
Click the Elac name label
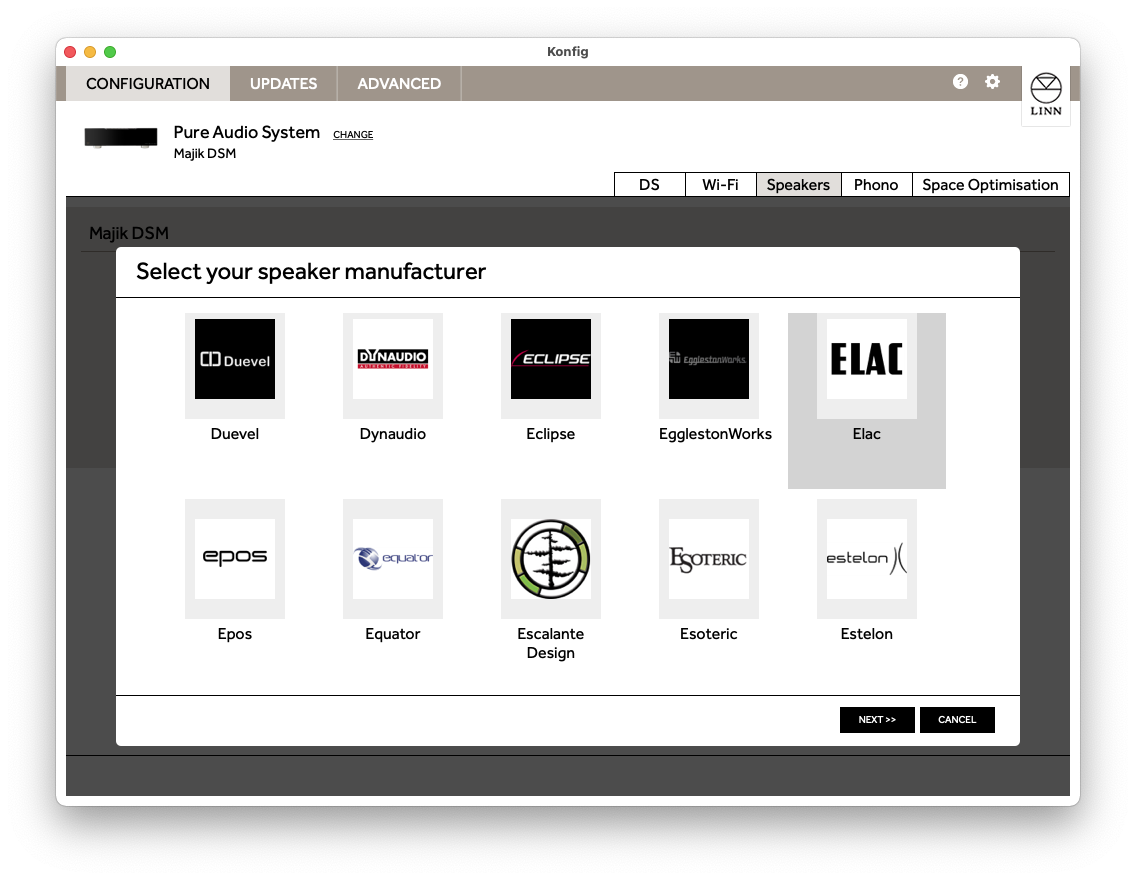[866, 434]
